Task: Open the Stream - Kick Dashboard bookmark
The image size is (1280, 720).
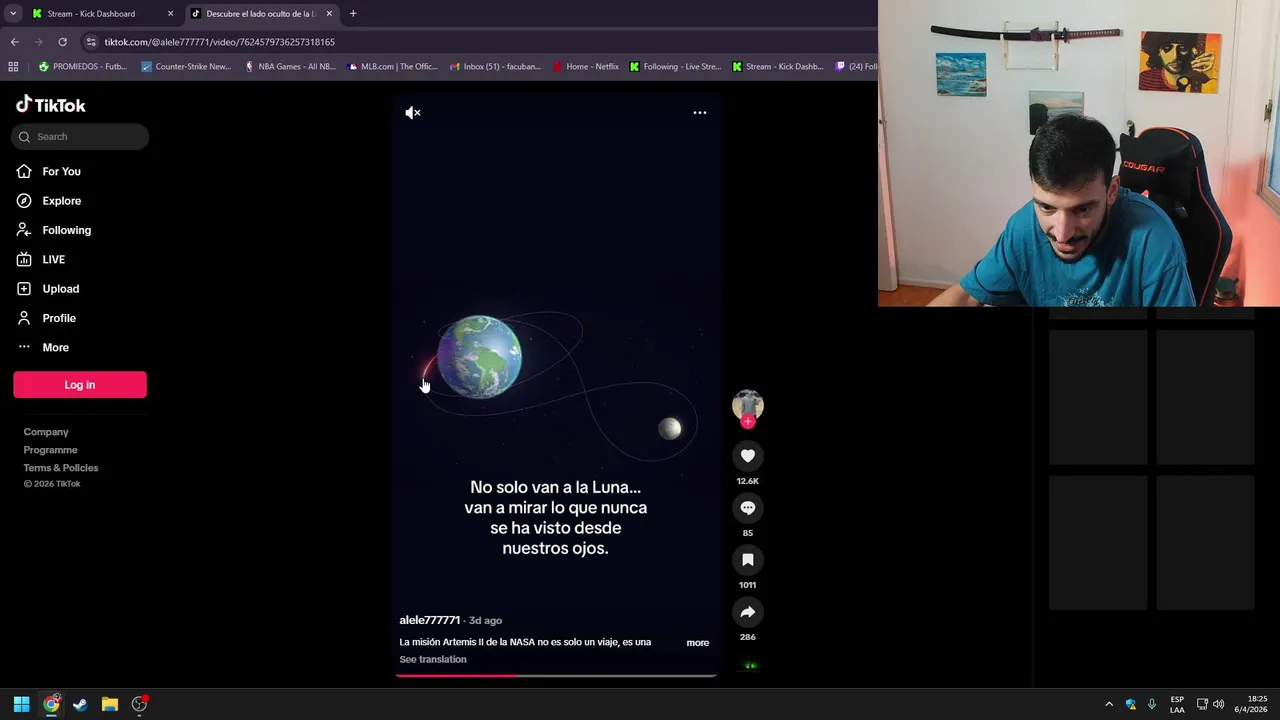Action: [778, 67]
